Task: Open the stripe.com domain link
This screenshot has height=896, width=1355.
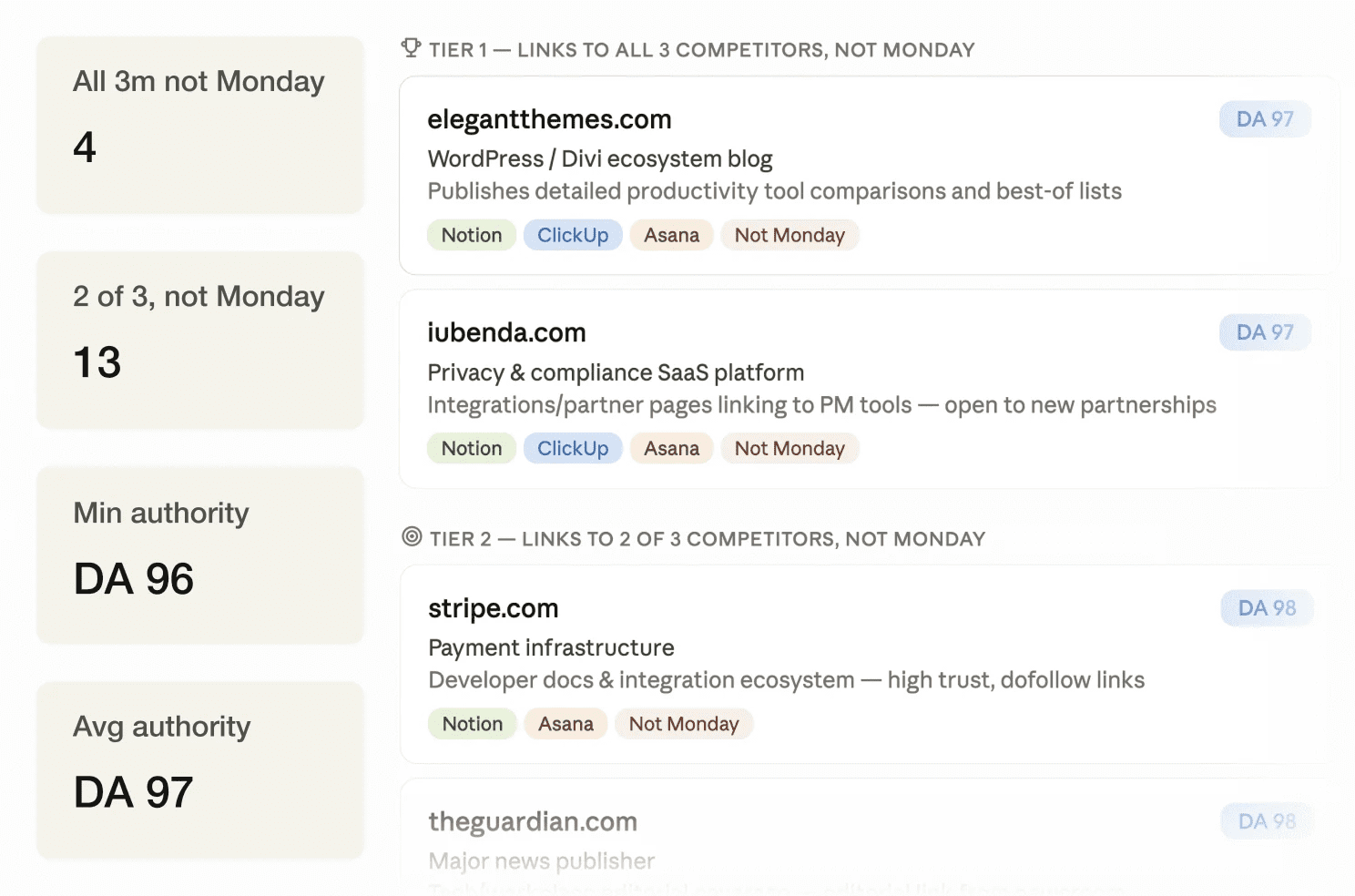Action: [x=493, y=608]
